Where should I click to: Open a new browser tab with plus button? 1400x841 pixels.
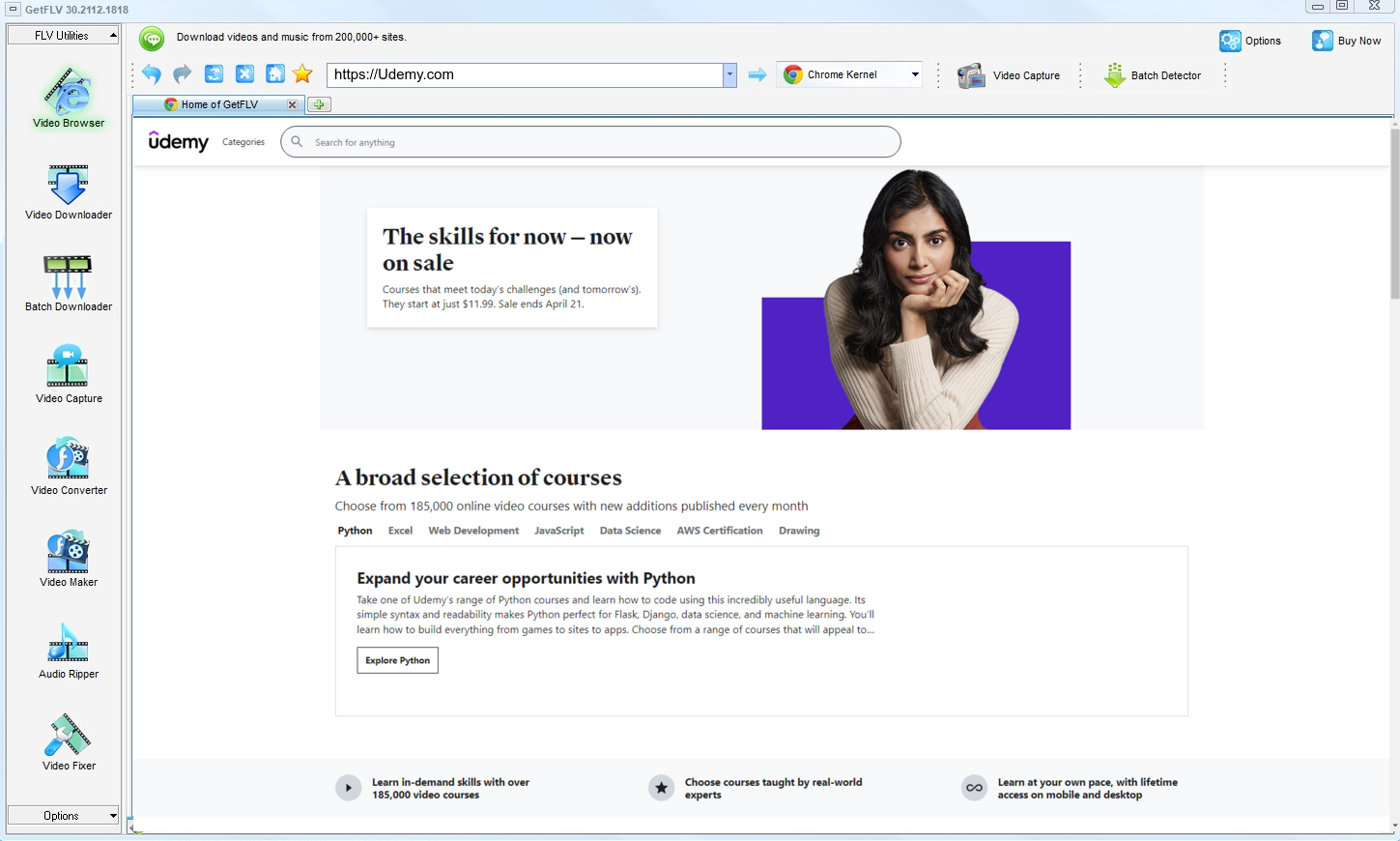click(319, 104)
